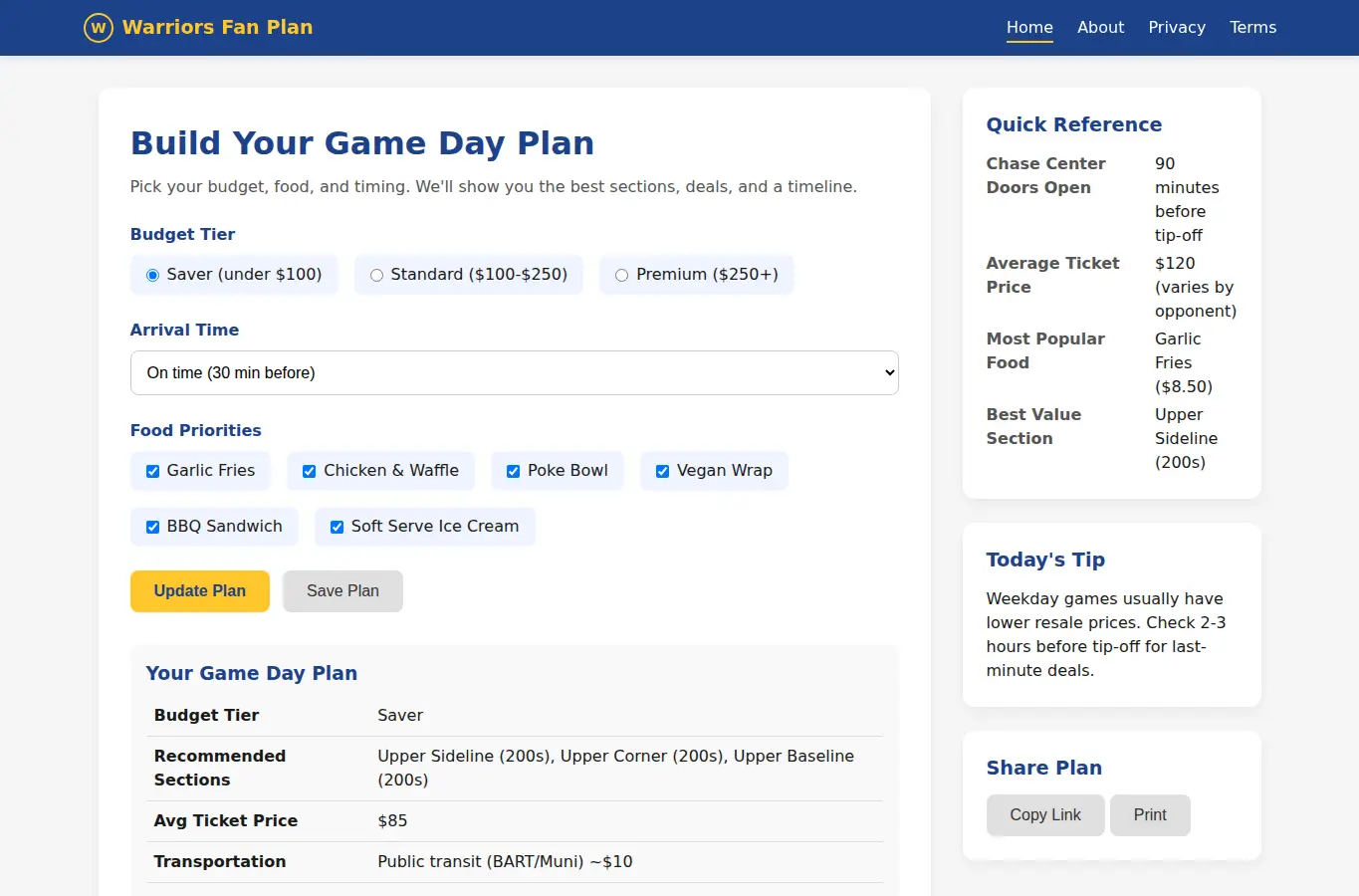
Task: Click the Arrival Time field label
Action: tap(184, 330)
